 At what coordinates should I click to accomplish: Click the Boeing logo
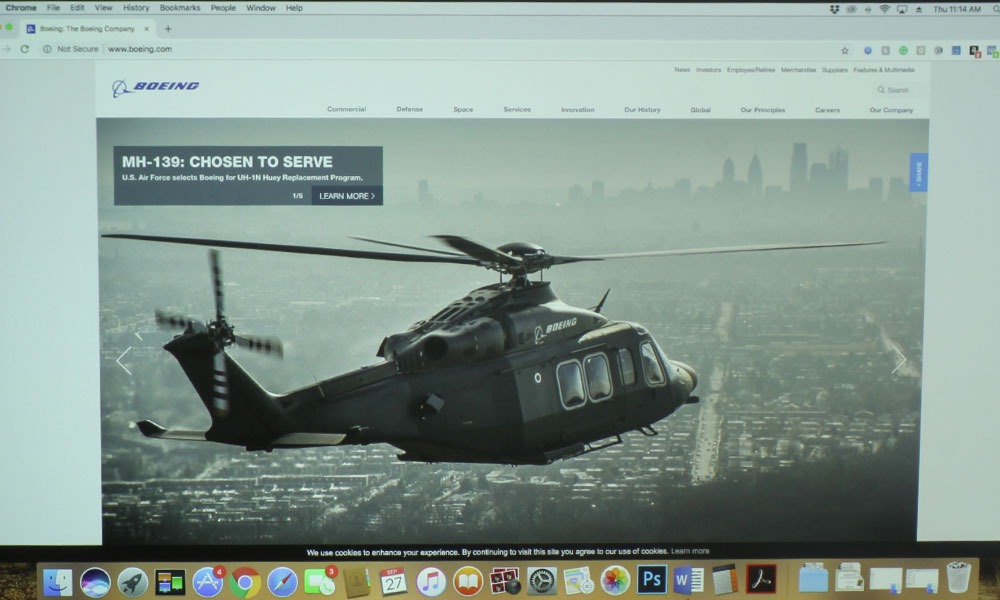click(x=156, y=87)
